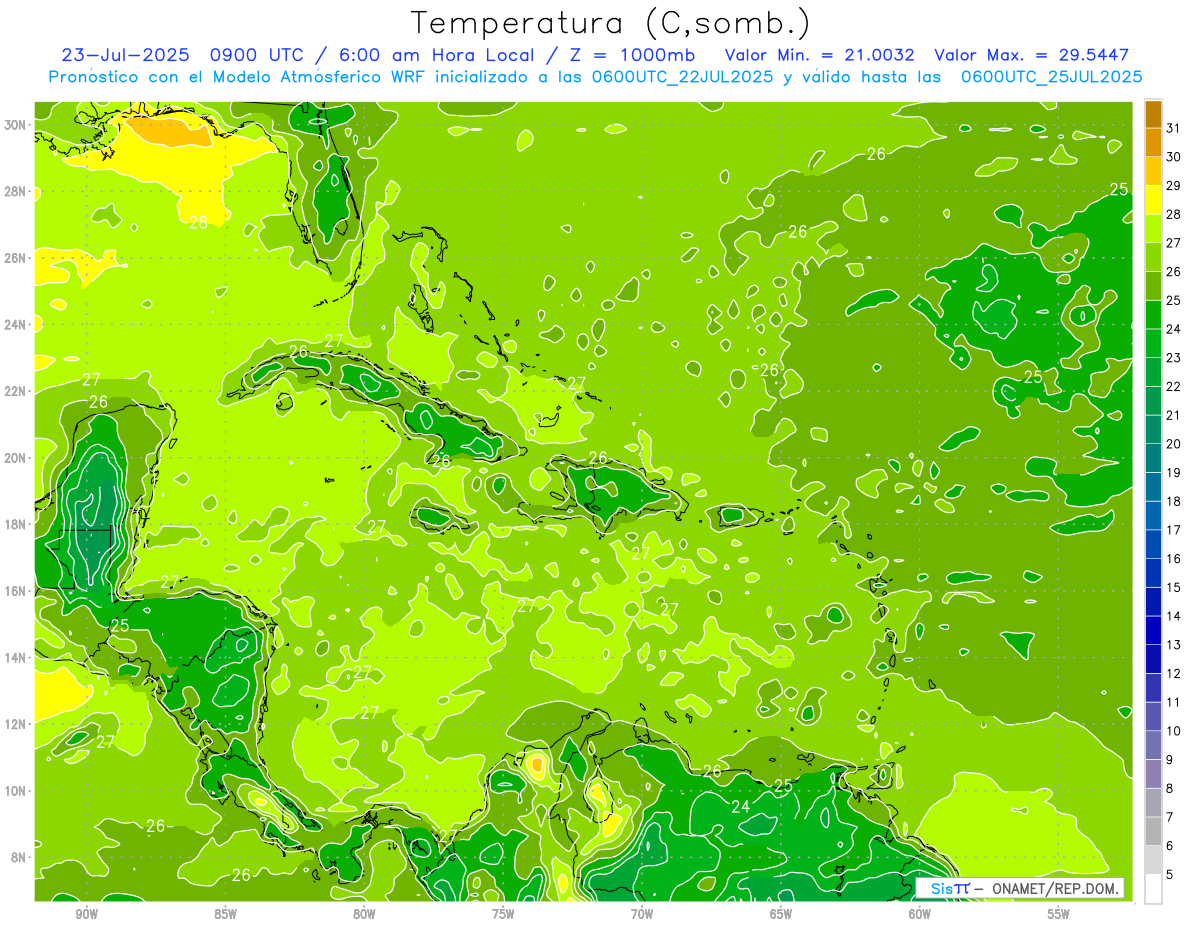
Task: Click the dark orange top swatch above 31
Action: [x=1153, y=114]
